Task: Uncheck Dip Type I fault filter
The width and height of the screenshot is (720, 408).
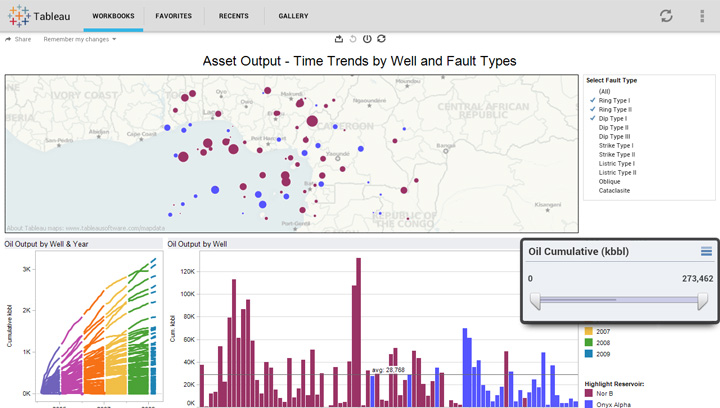Action: pos(593,118)
